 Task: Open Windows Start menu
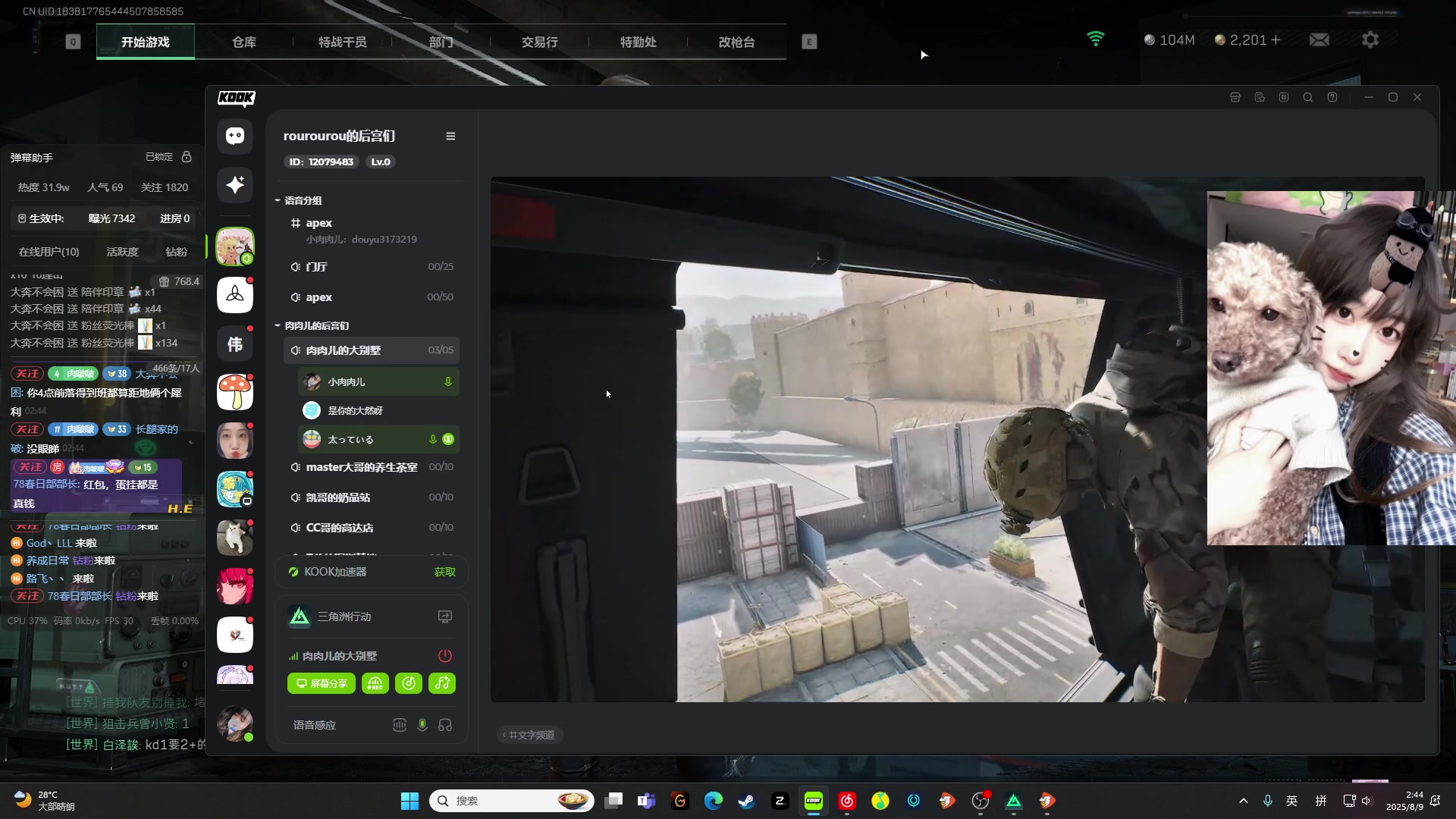pyautogui.click(x=409, y=801)
